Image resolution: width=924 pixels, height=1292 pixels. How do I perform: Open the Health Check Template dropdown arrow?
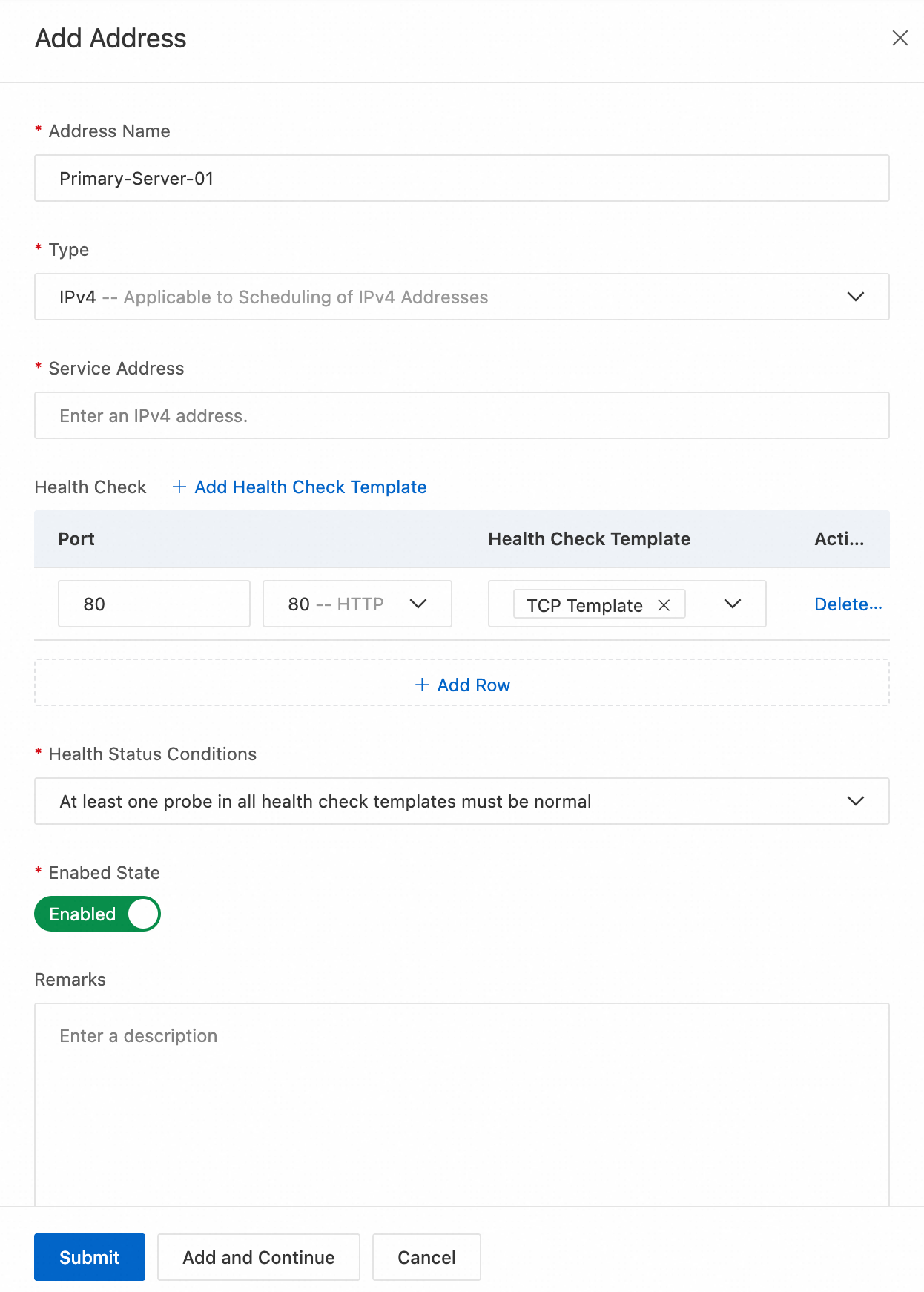point(732,604)
